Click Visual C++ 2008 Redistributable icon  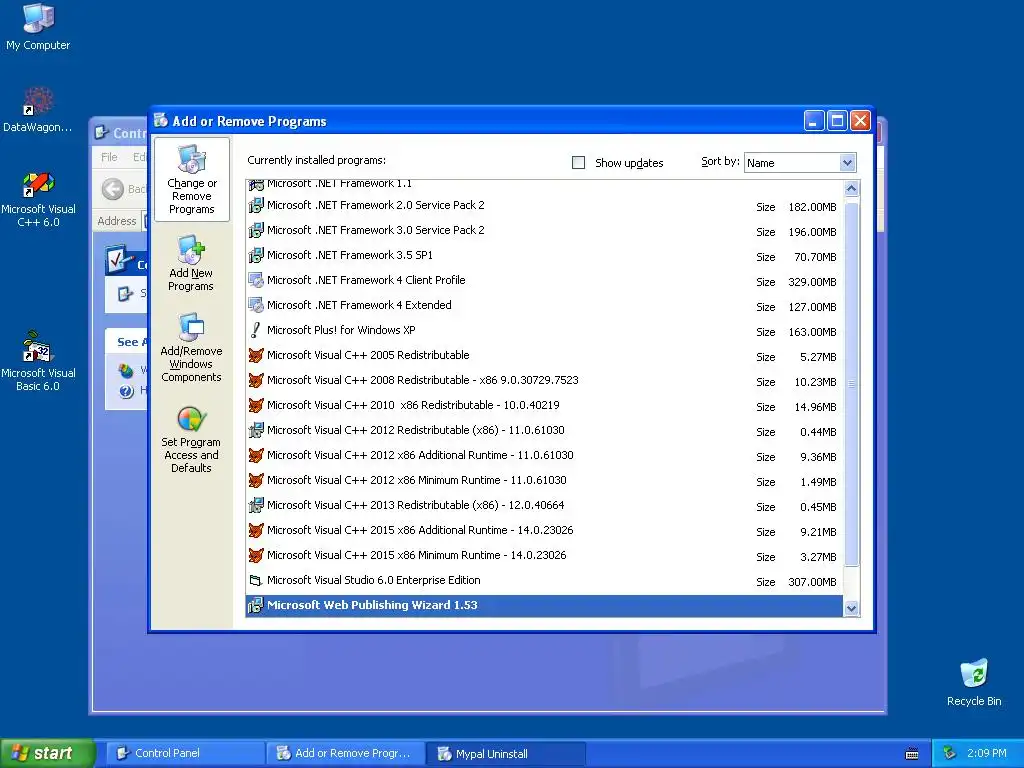(256, 381)
